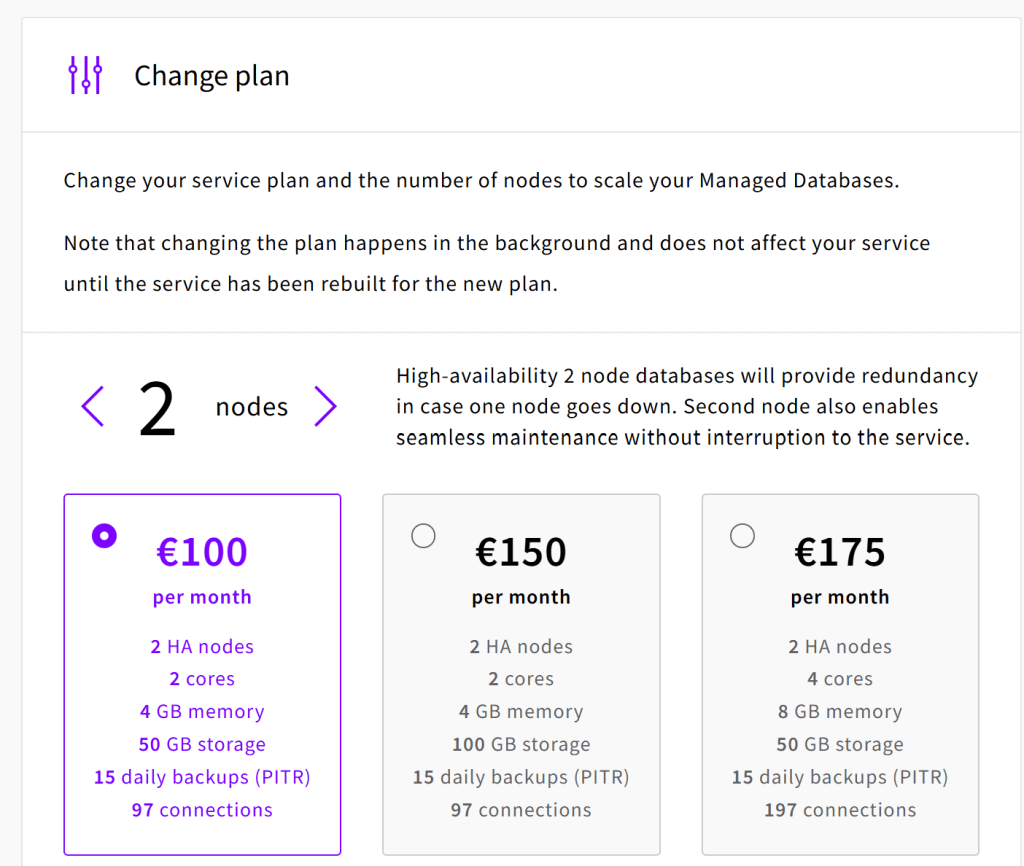Select the €150 per month radio button
The height and width of the screenshot is (866, 1024).
(x=423, y=536)
